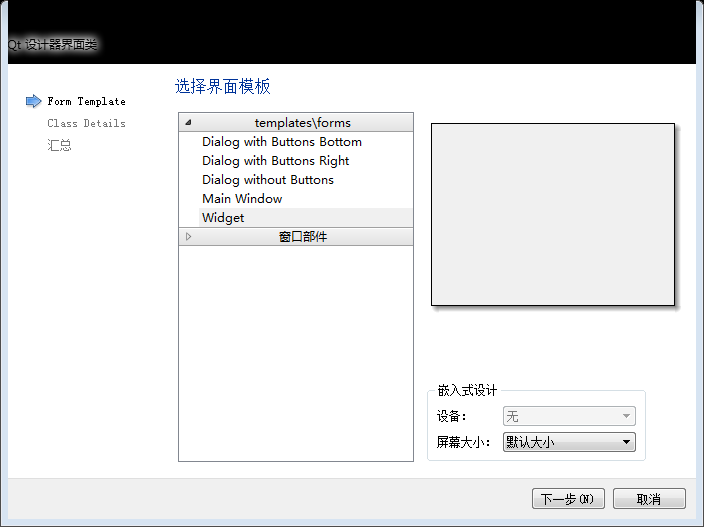
Task: Click the 取消 cancel button
Action: click(x=649, y=499)
